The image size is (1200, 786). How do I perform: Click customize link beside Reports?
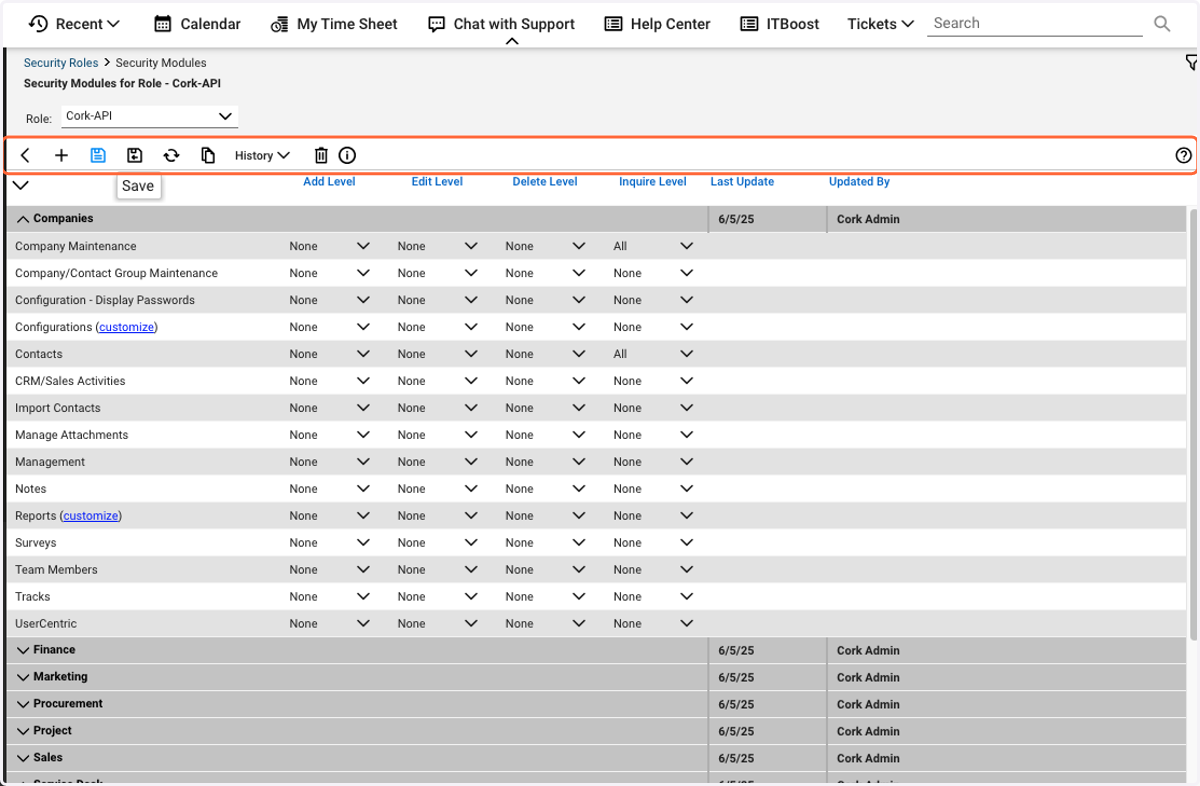coord(91,516)
